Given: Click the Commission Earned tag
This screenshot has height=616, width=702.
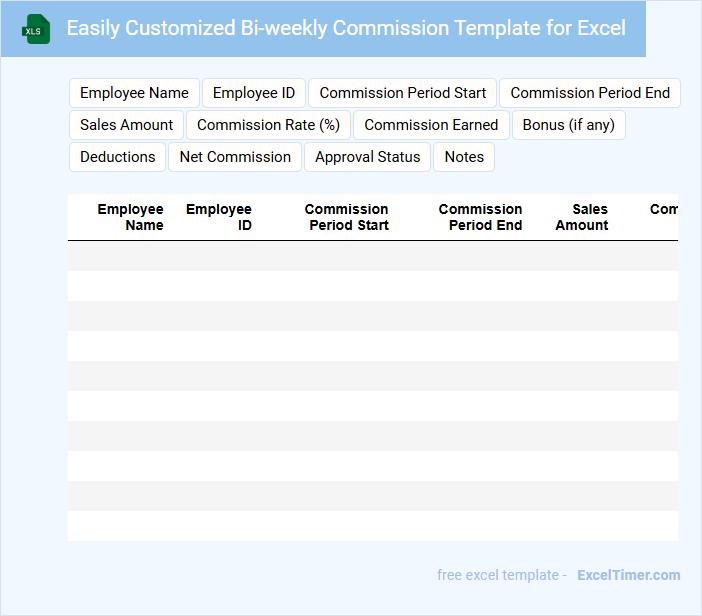Looking at the screenshot, I should 431,125.
